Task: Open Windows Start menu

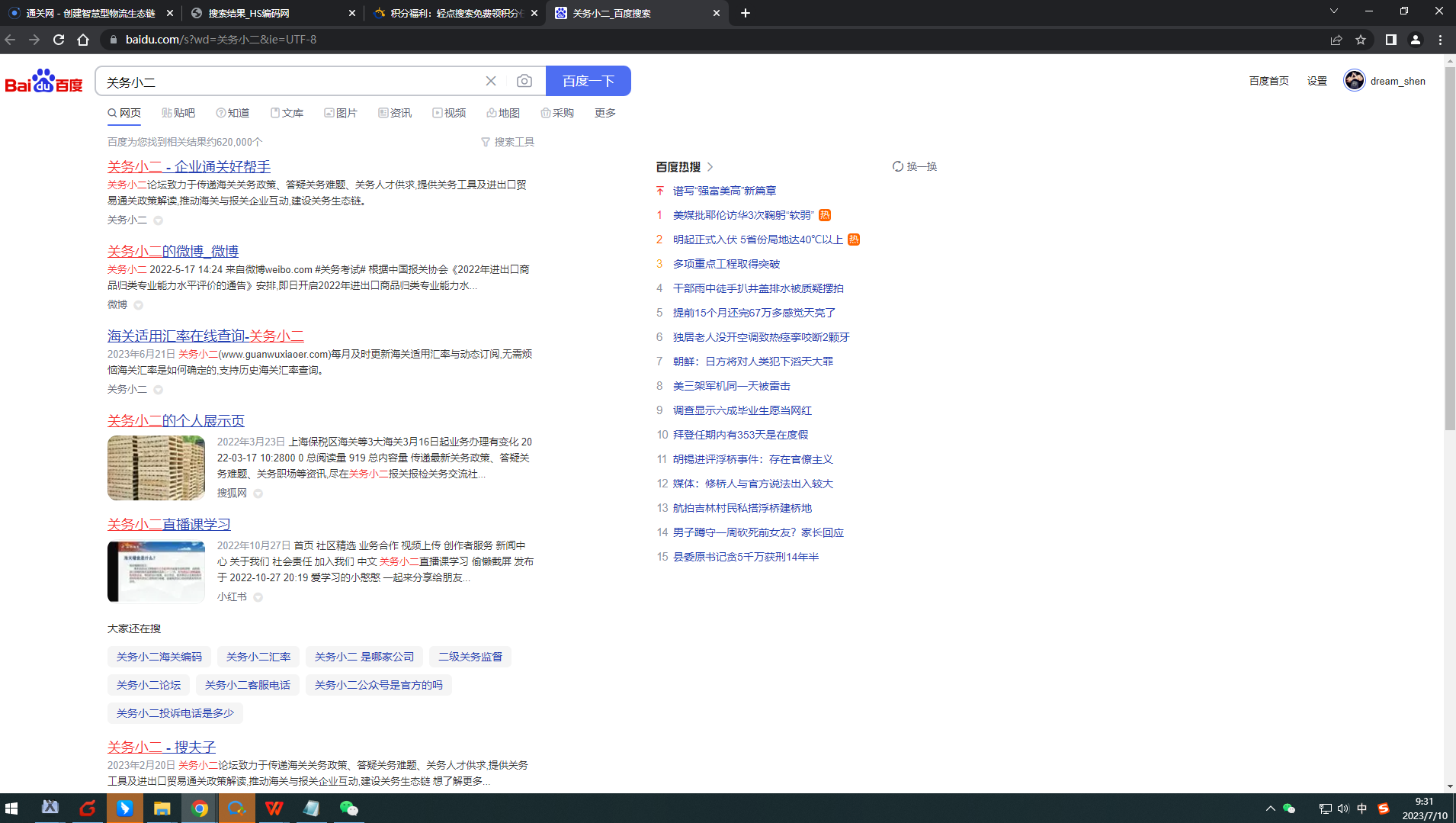Action: point(11,809)
